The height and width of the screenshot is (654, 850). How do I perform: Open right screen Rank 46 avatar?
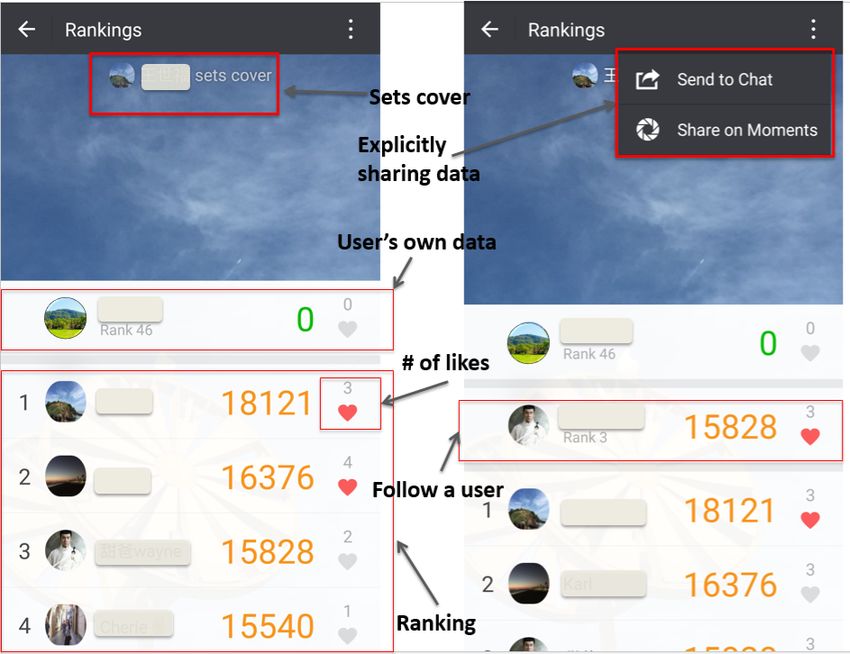click(x=528, y=342)
